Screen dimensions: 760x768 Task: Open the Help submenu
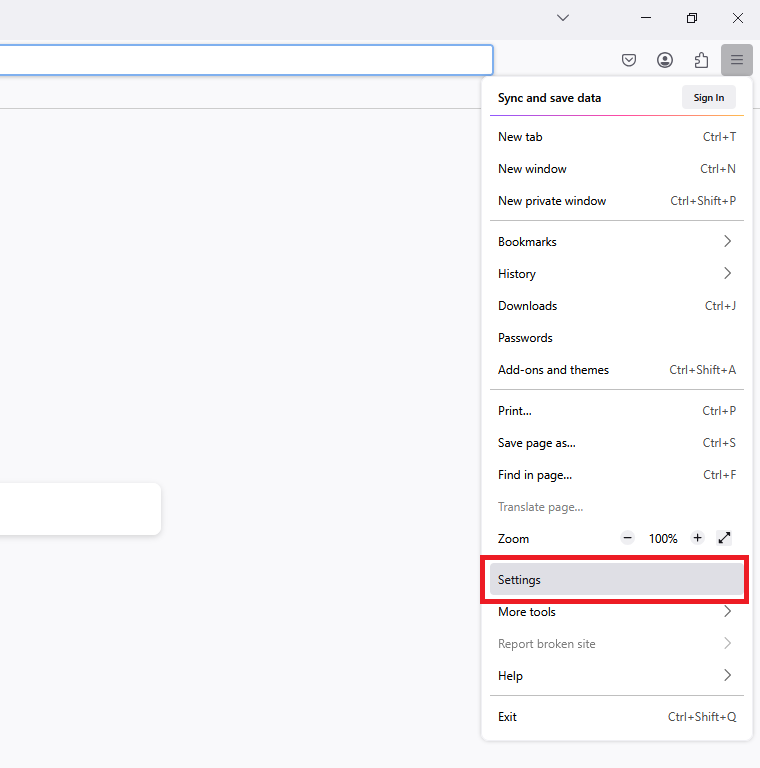pyautogui.click(x=616, y=676)
